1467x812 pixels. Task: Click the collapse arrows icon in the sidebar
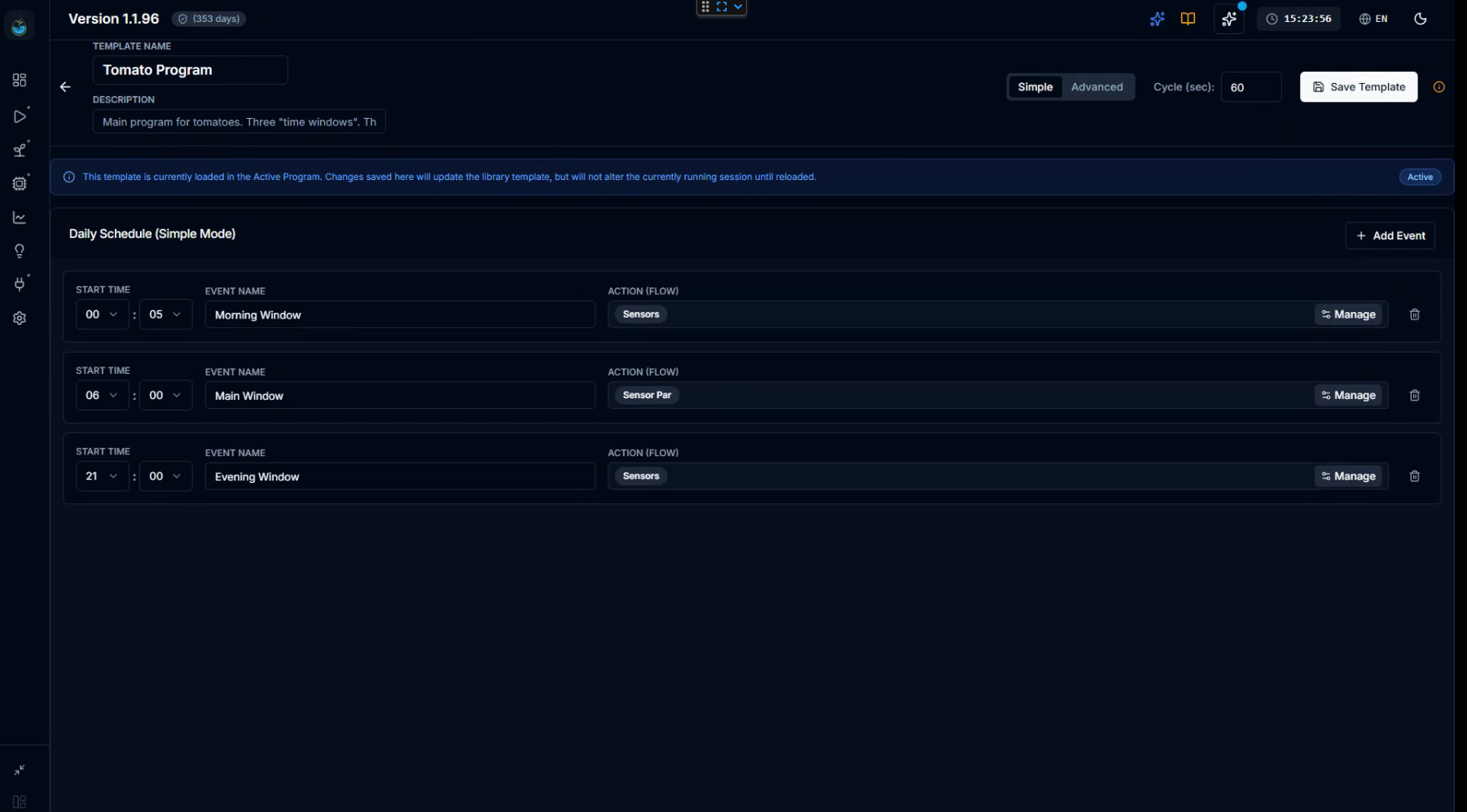pyautogui.click(x=20, y=770)
